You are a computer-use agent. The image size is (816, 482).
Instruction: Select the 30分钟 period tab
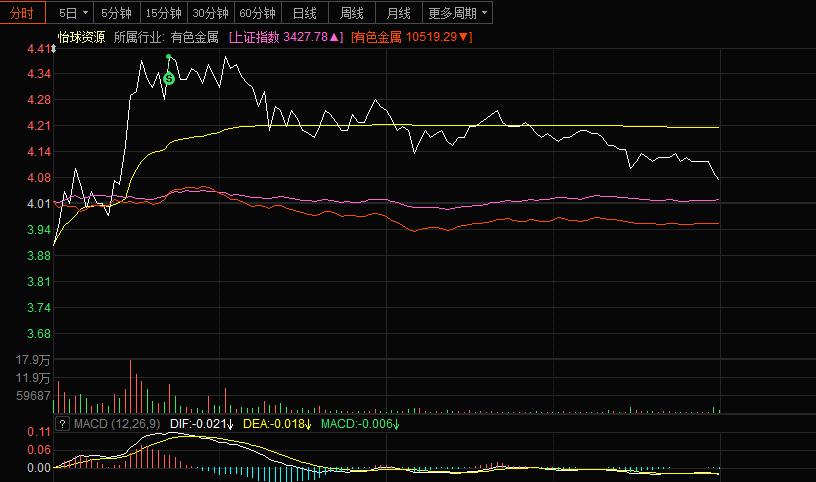click(x=210, y=13)
